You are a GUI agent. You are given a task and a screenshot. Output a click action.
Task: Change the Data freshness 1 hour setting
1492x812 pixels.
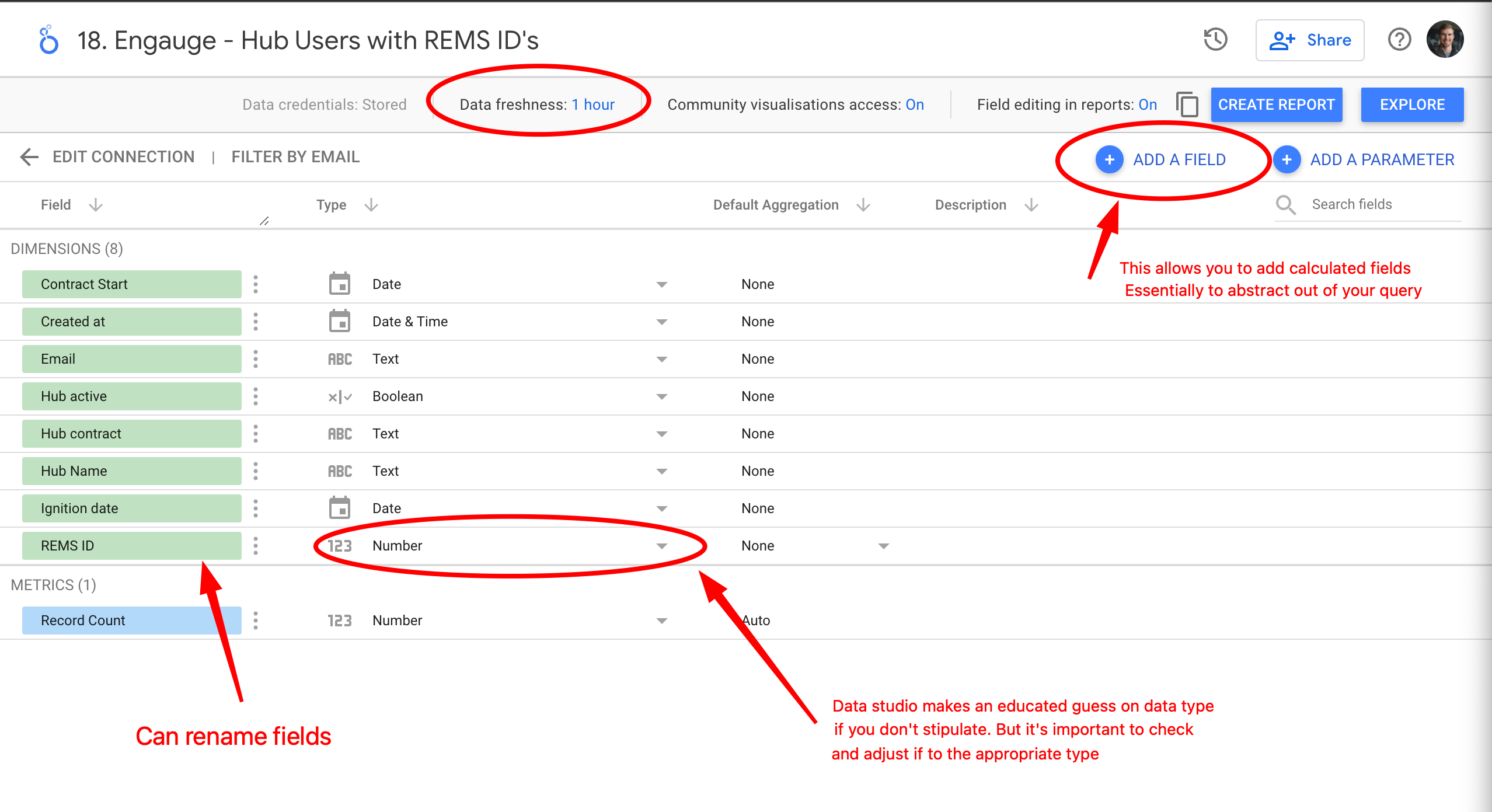[x=593, y=104]
